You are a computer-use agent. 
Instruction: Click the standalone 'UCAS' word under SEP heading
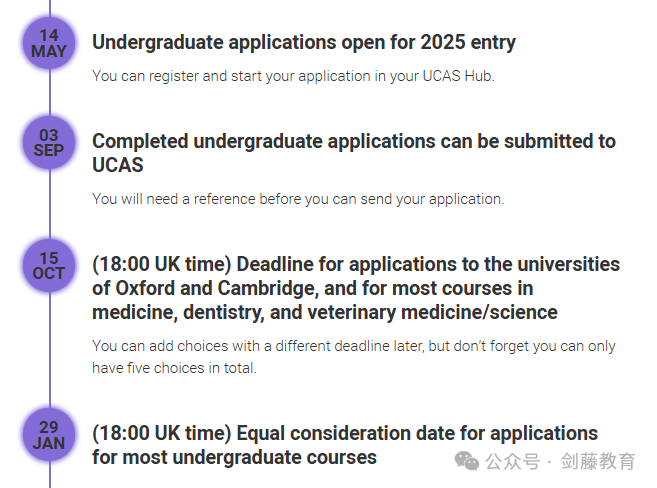point(118,165)
